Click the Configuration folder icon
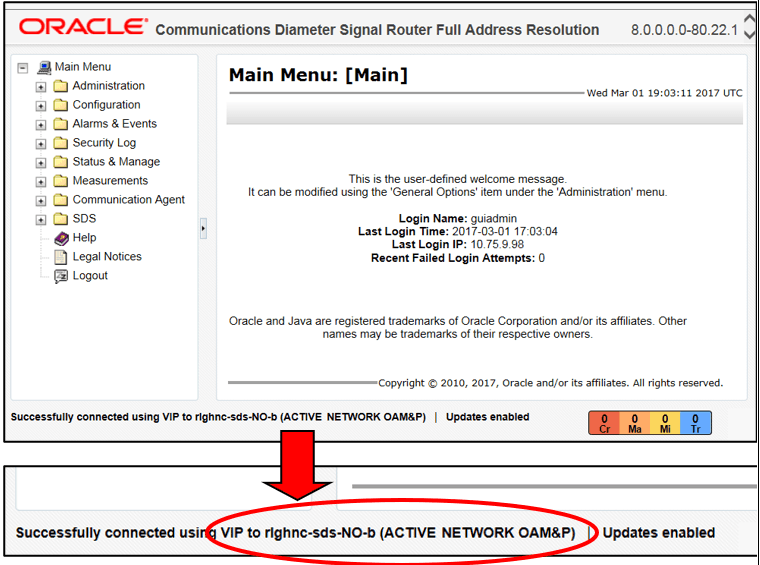 tap(61, 105)
